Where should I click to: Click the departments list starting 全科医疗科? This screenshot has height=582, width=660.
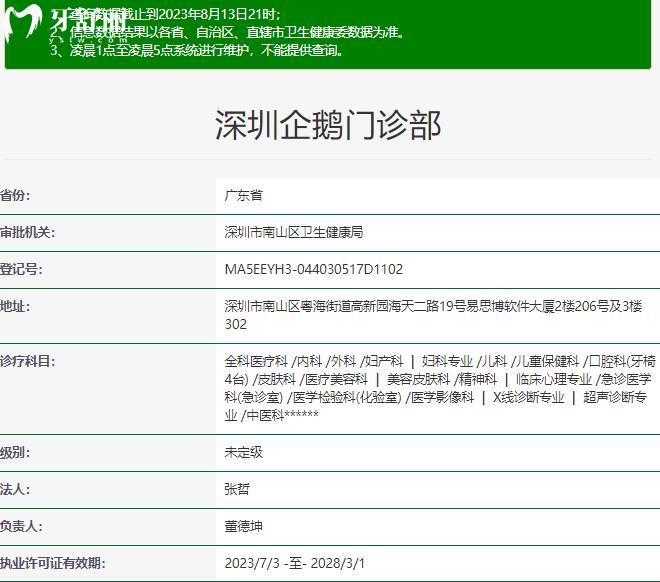(x=440, y=388)
